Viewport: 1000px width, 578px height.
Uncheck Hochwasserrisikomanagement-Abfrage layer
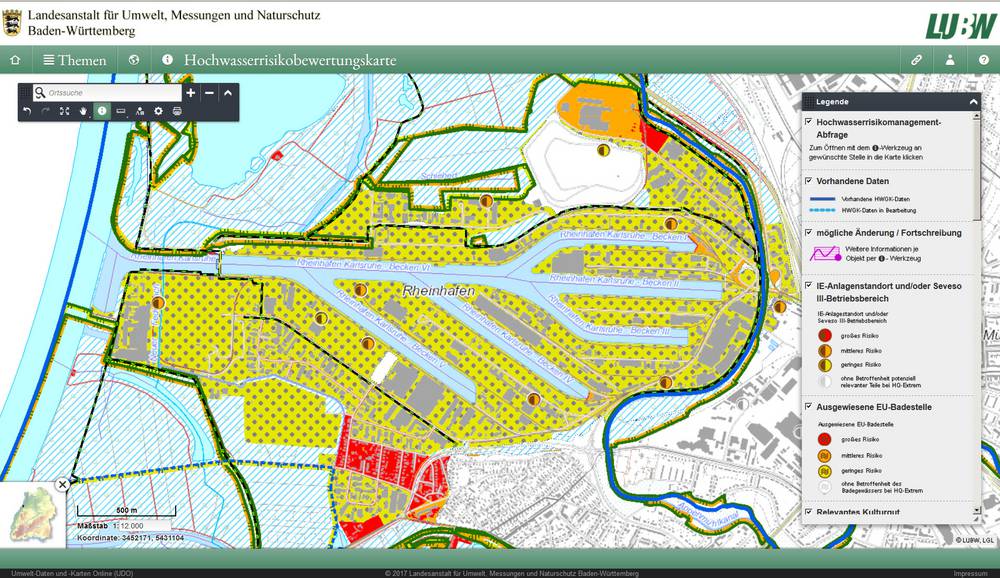[x=808, y=122]
